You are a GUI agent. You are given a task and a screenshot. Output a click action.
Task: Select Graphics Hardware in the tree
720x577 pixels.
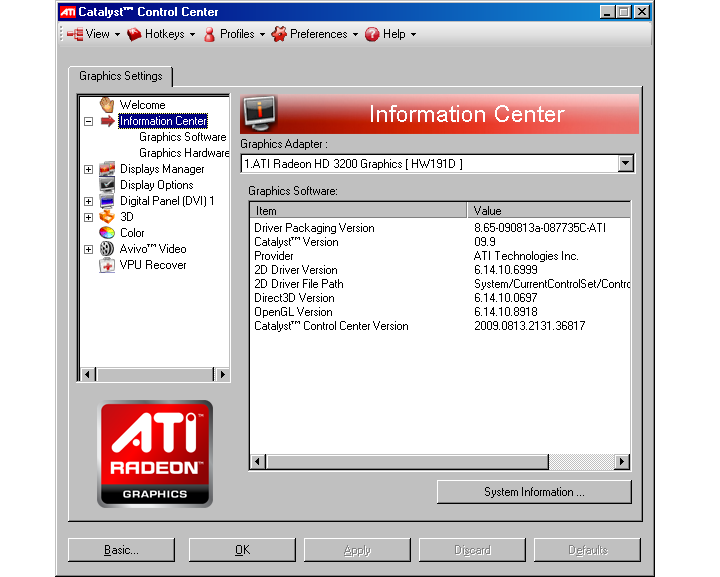pos(184,153)
